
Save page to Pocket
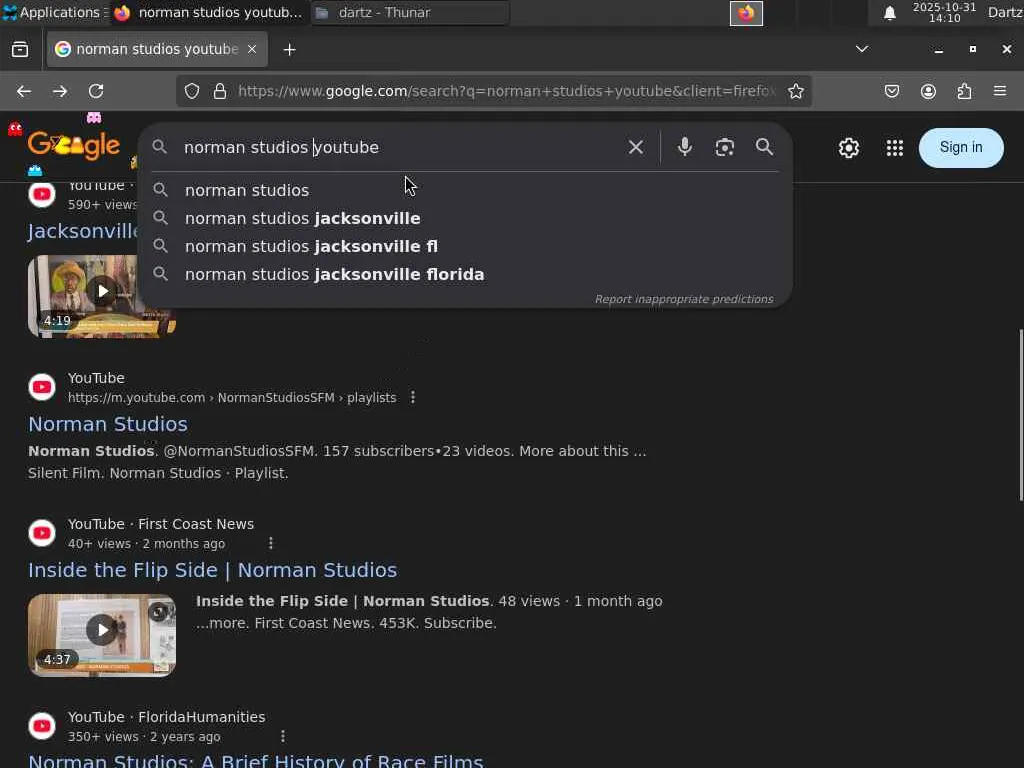[891, 91]
